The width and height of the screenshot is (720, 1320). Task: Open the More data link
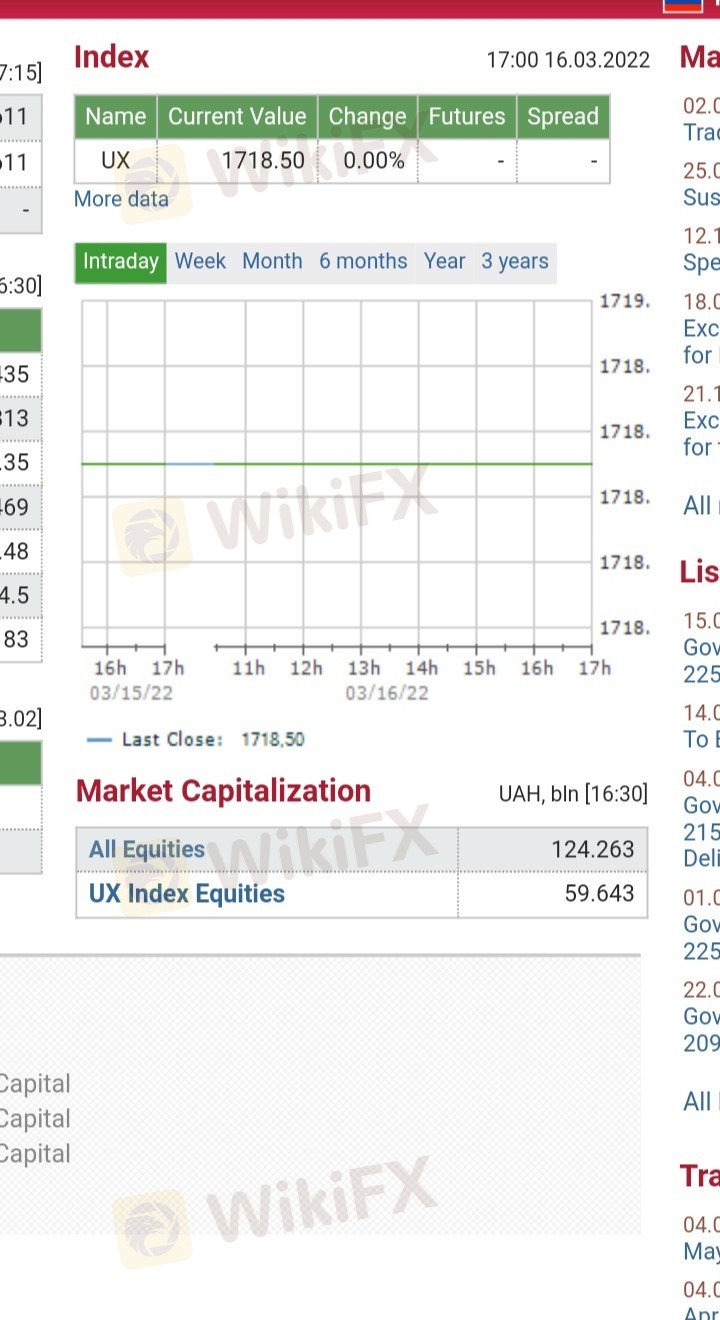121,199
